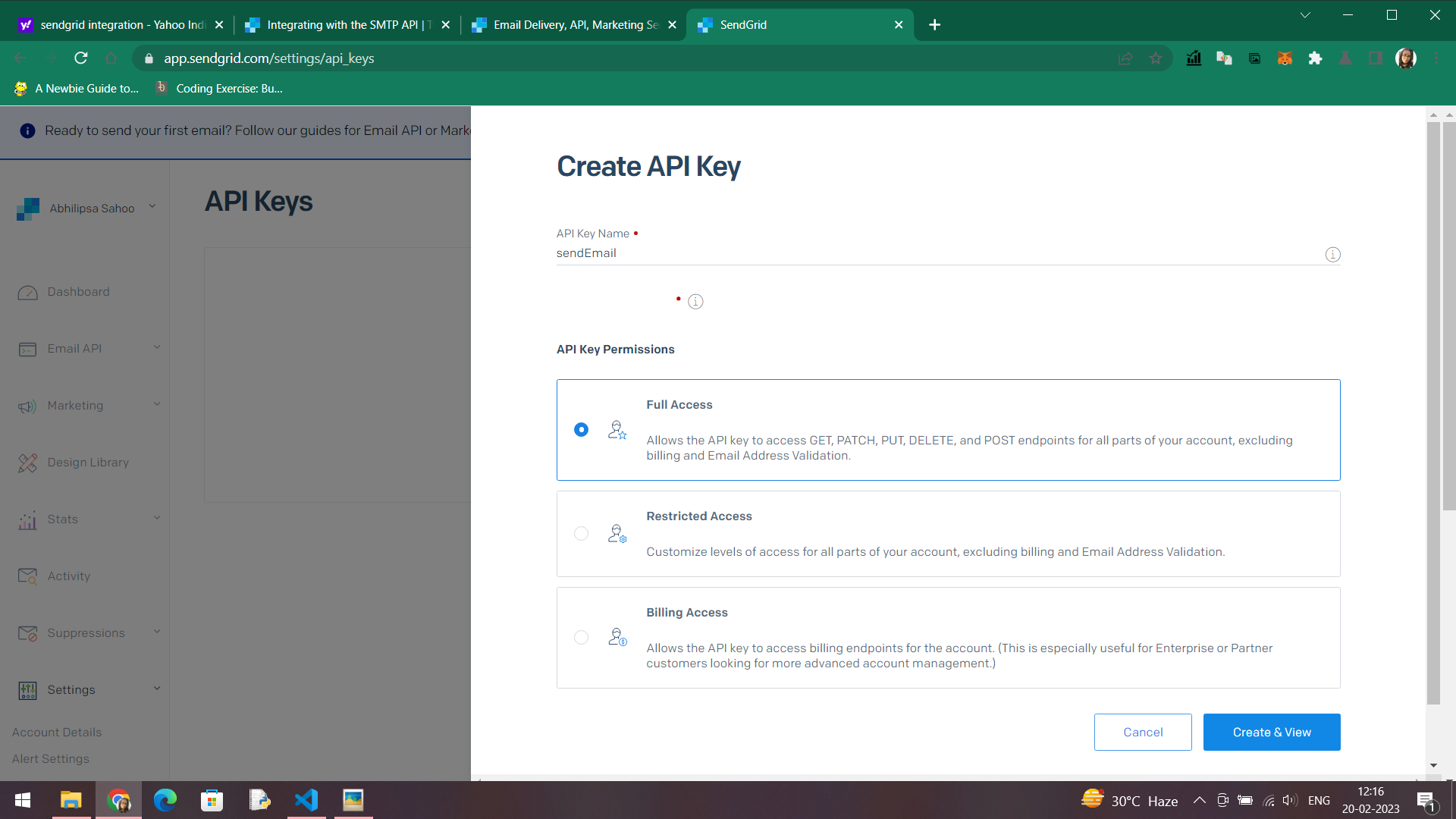This screenshot has width=1456, height=819.
Task: Switch to the Yahoo sendgrid integration tab
Action: pyautogui.click(x=121, y=25)
